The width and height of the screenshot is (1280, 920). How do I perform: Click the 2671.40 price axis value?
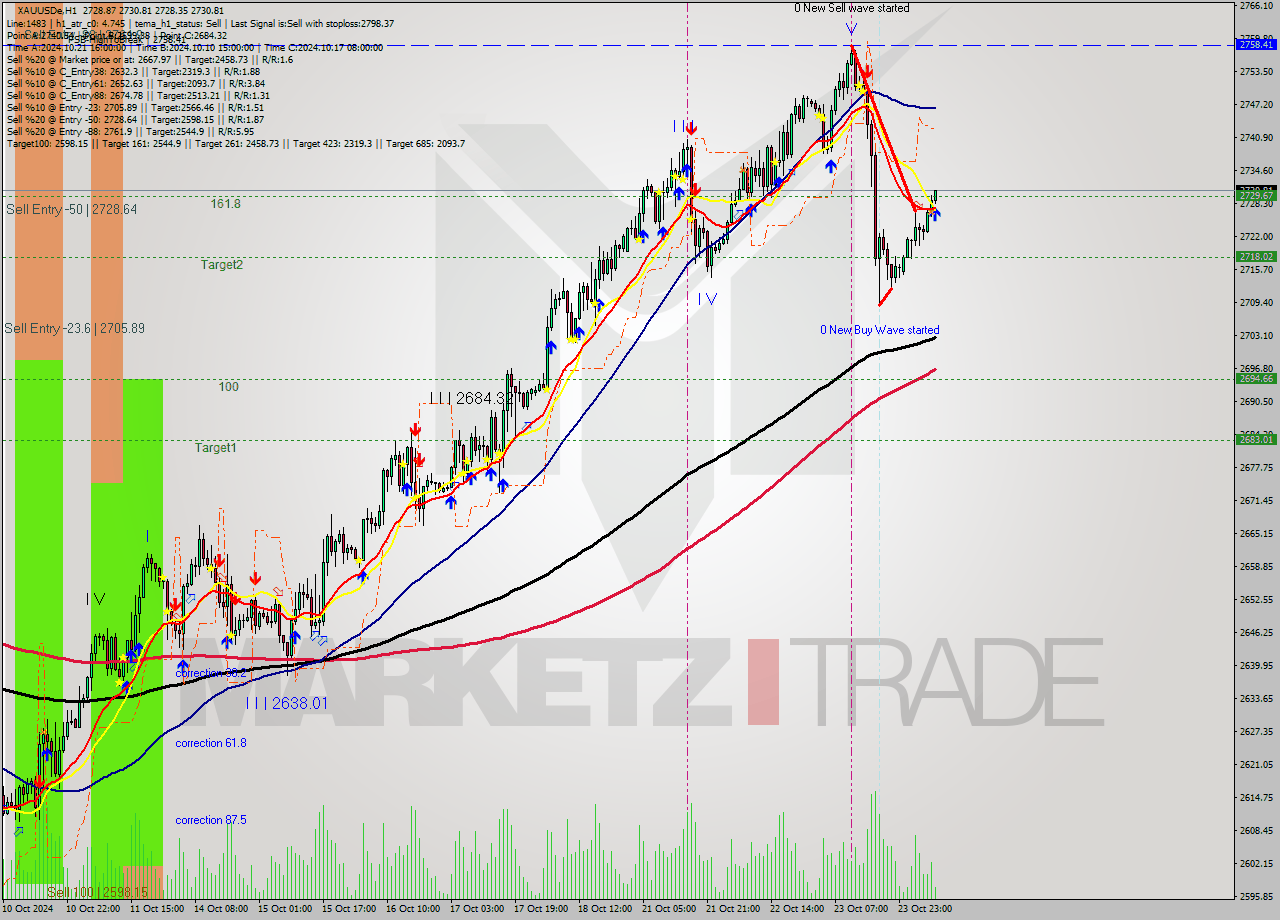1257,500
